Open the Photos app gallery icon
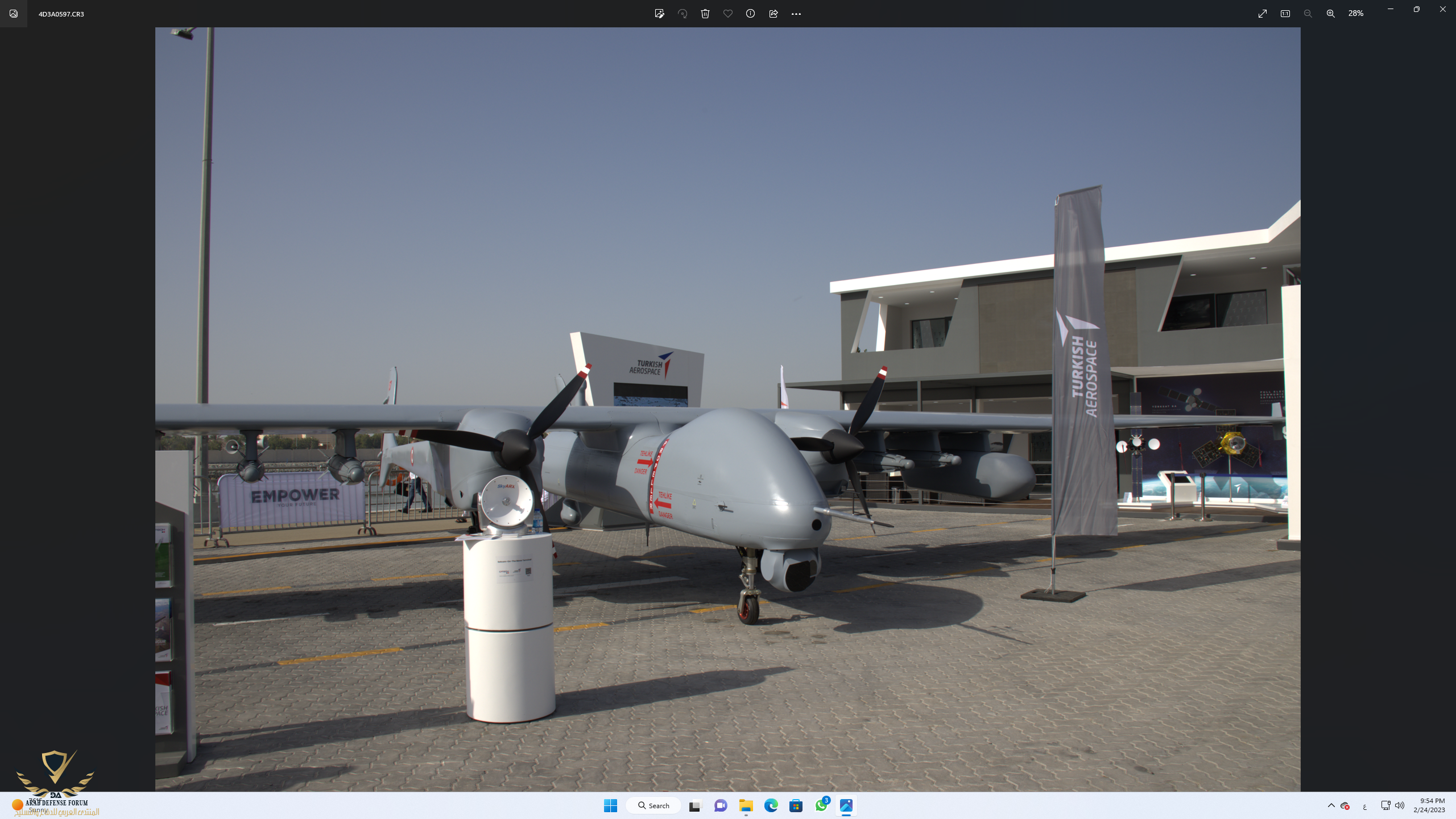Screen dimensions: 1456x819 [x=14, y=14]
